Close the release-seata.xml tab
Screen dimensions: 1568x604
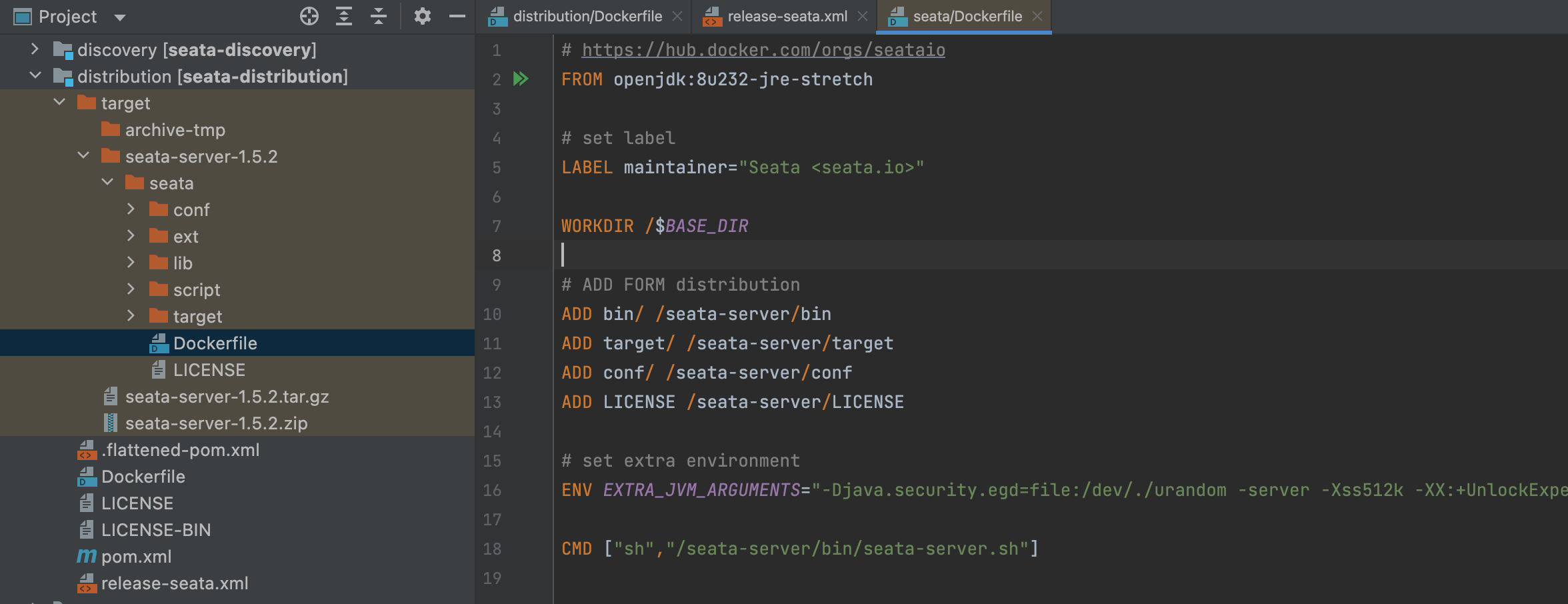coord(863,16)
